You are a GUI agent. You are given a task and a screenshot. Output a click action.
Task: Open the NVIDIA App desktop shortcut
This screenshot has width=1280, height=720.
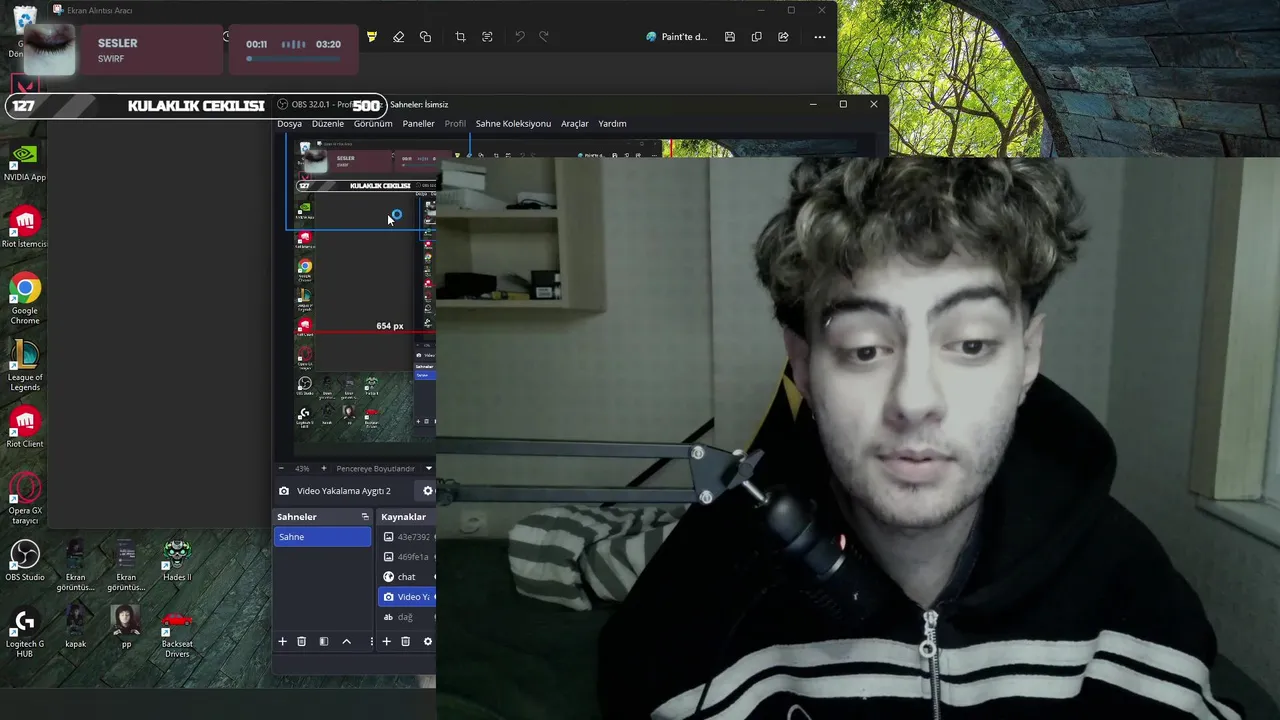(25, 163)
